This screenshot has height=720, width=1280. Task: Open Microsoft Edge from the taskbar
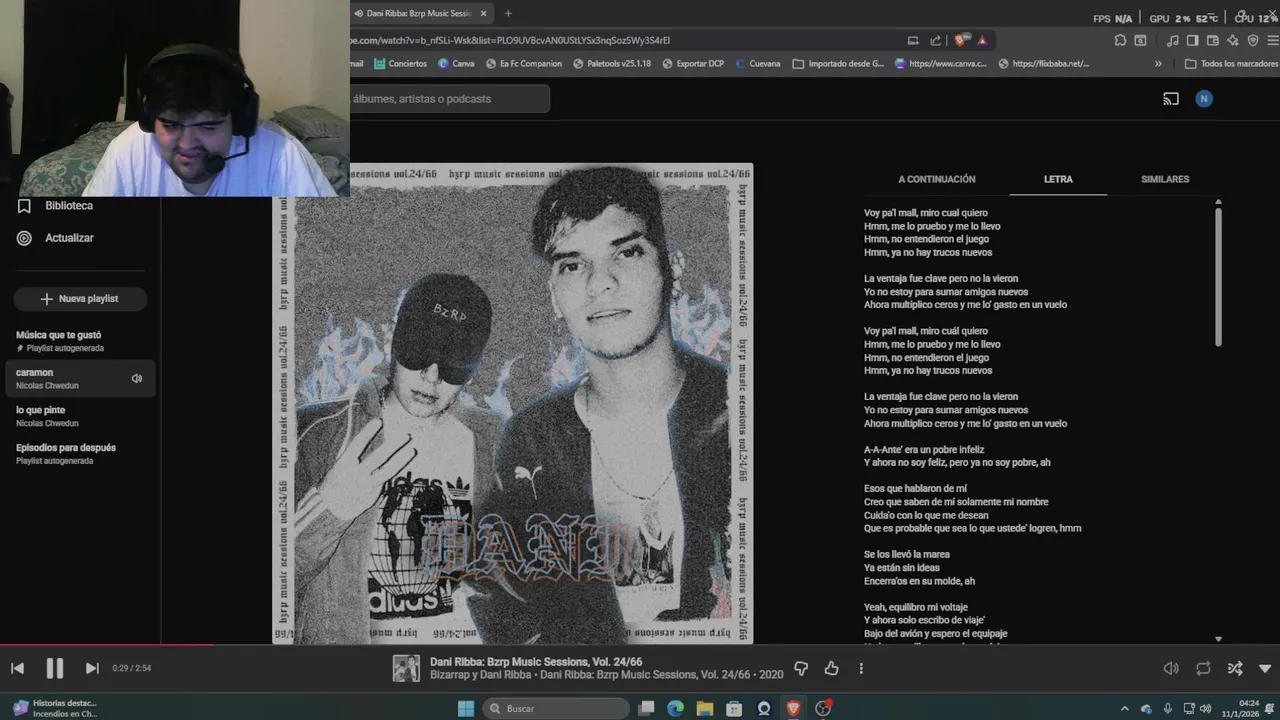click(675, 708)
